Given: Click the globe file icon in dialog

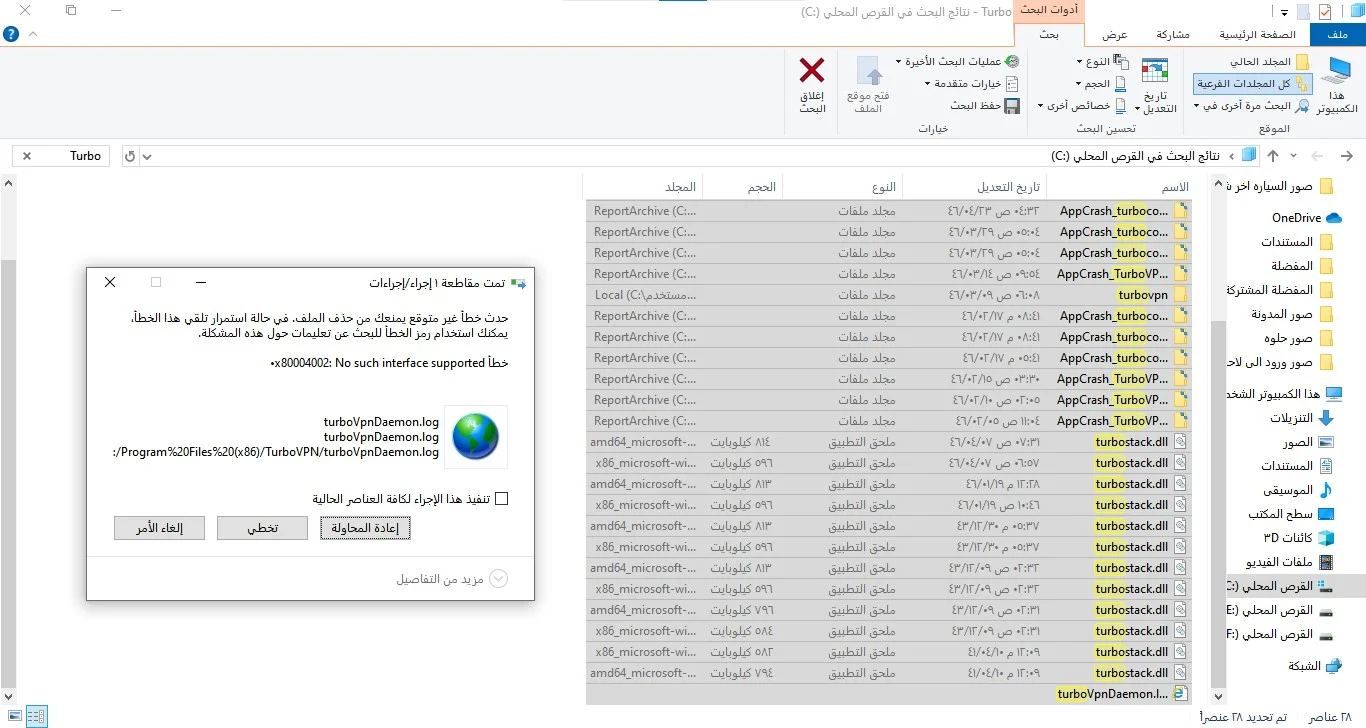Looking at the screenshot, I should 476,437.
